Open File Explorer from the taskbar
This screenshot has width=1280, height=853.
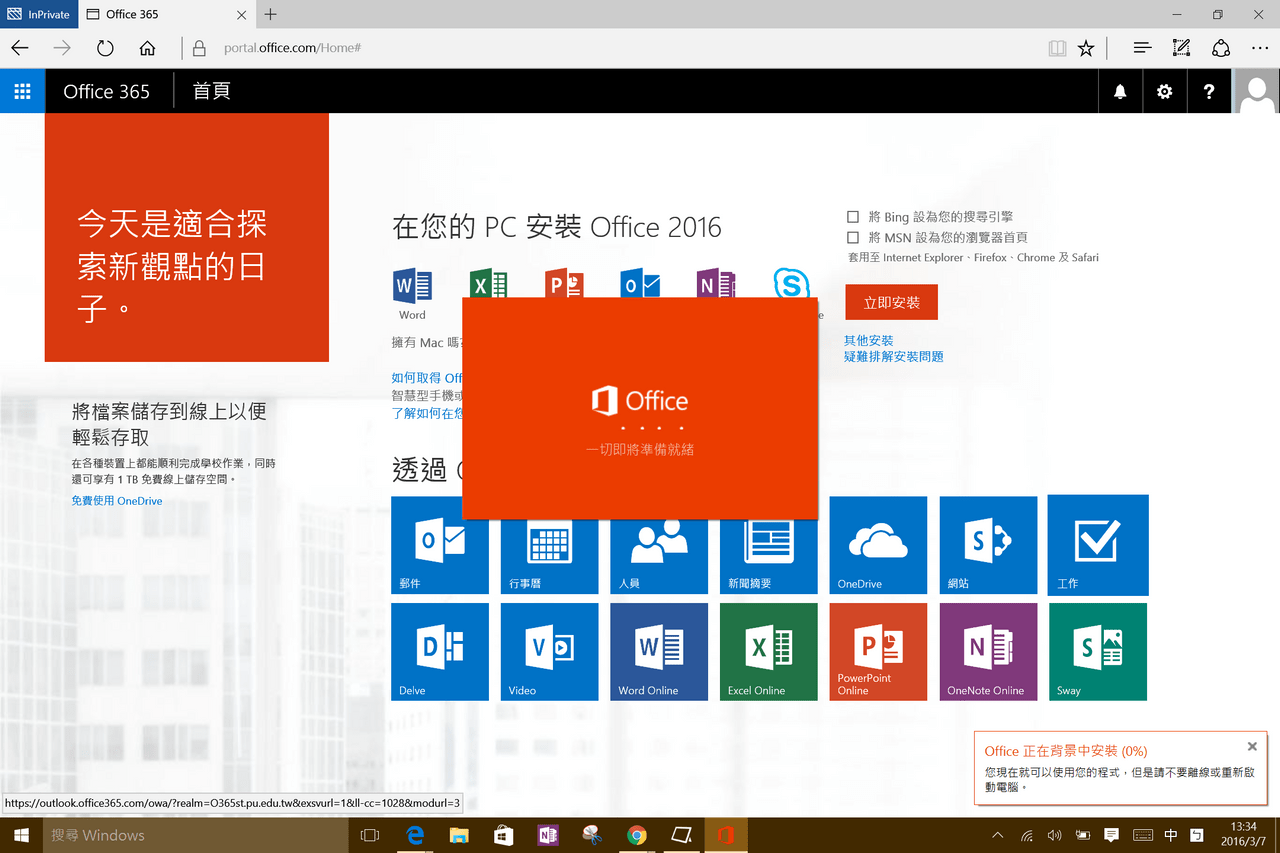(459, 835)
